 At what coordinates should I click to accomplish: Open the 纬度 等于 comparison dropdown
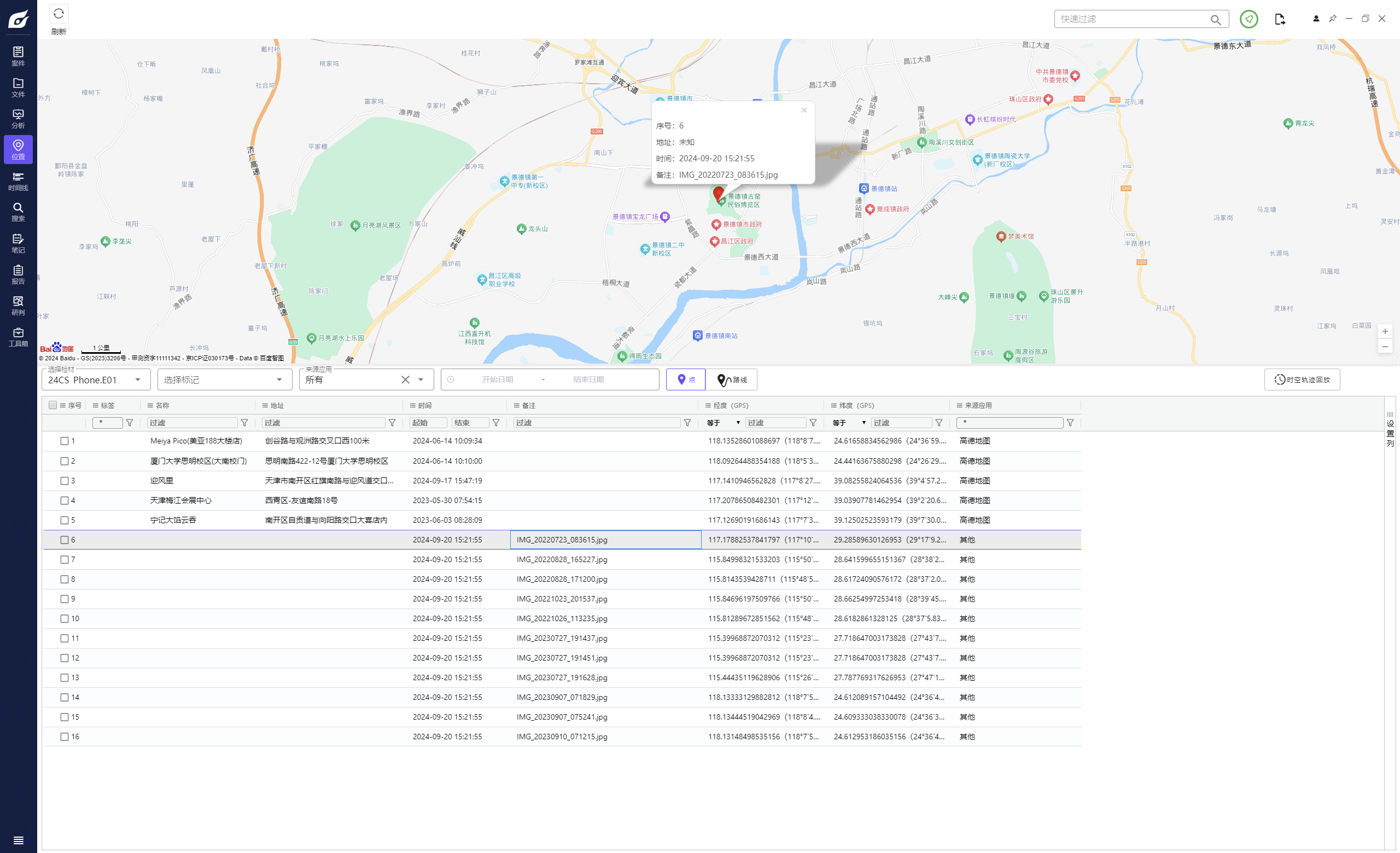[x=849, y=423]
